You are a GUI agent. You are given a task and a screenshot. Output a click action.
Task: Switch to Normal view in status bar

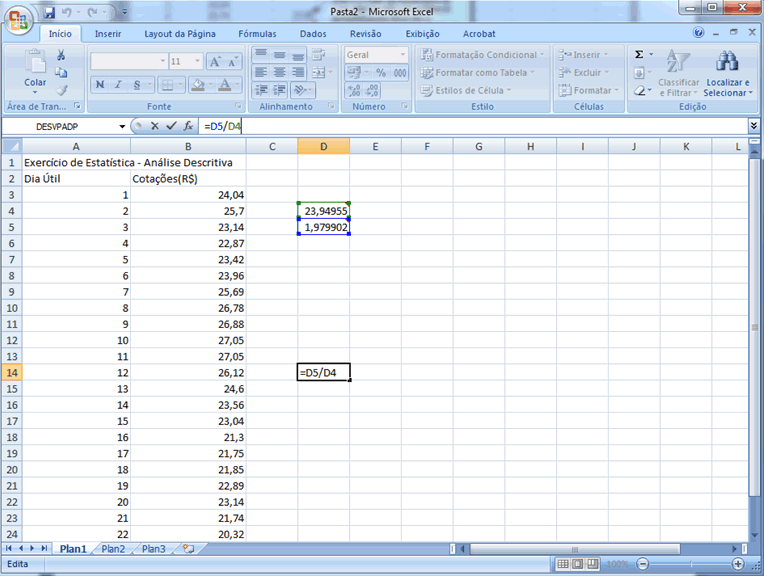pos(564,564)
